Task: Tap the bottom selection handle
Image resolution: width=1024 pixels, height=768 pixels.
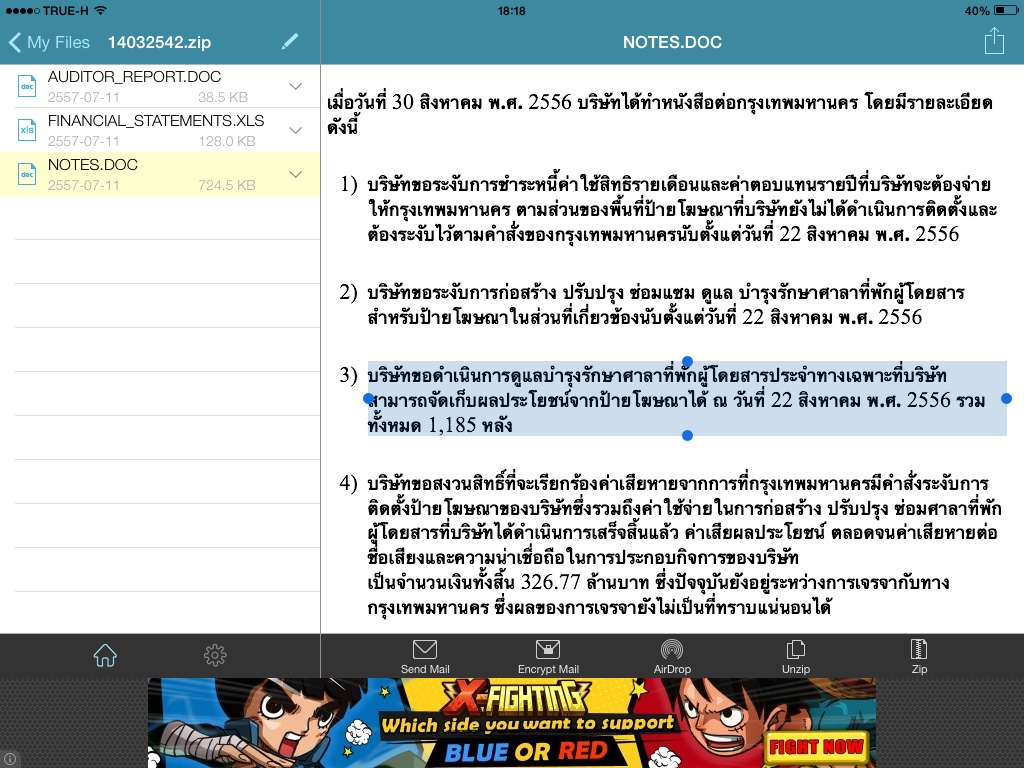Action: pos(687,436)
